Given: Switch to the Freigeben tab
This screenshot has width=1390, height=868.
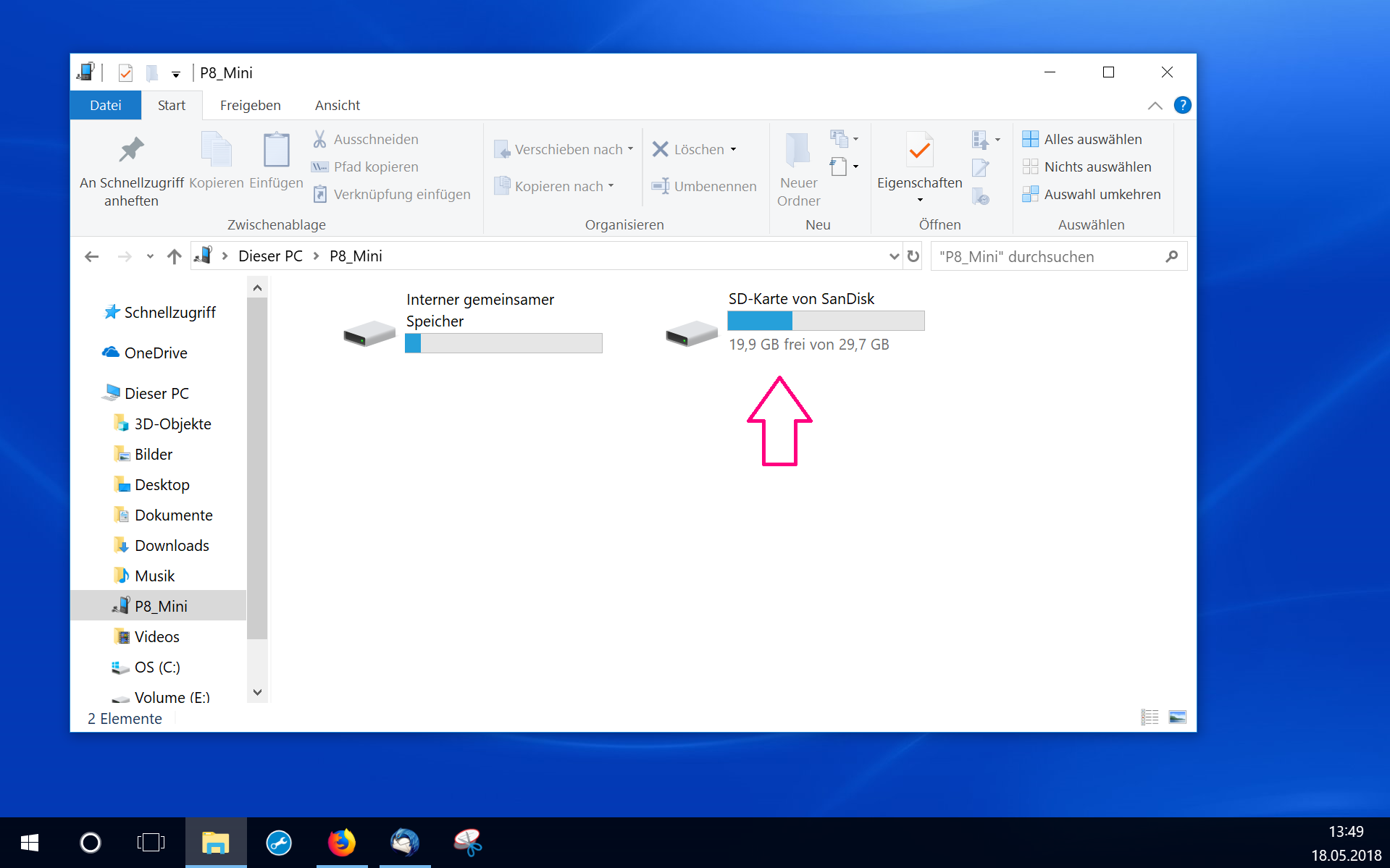Looking at the screenshot, I should (x=251, y=105).
